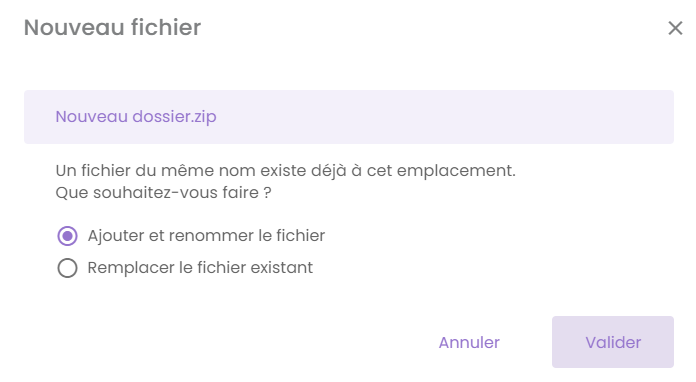The image size is (696, 382).
Task: Click the Annuler link
Action: click(469, 342)
